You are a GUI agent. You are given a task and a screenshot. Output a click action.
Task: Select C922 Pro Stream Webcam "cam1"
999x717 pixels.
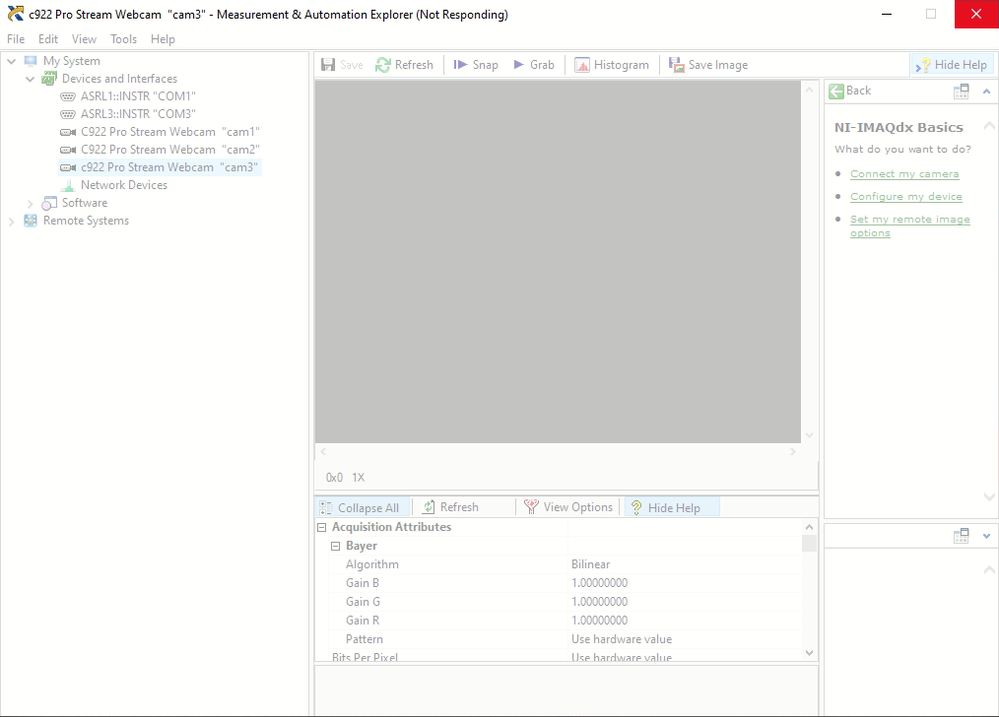coord(170,132)
